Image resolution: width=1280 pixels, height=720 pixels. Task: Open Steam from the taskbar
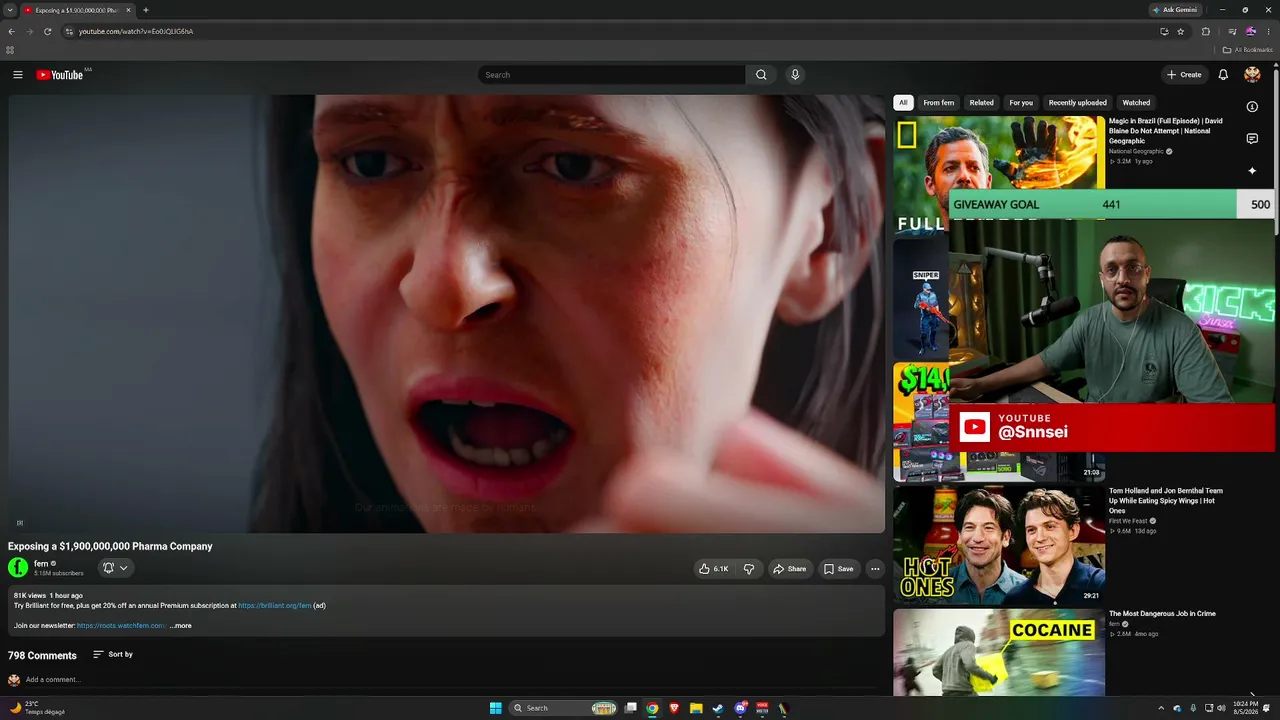pyautogui.click(x=718, y=708)
